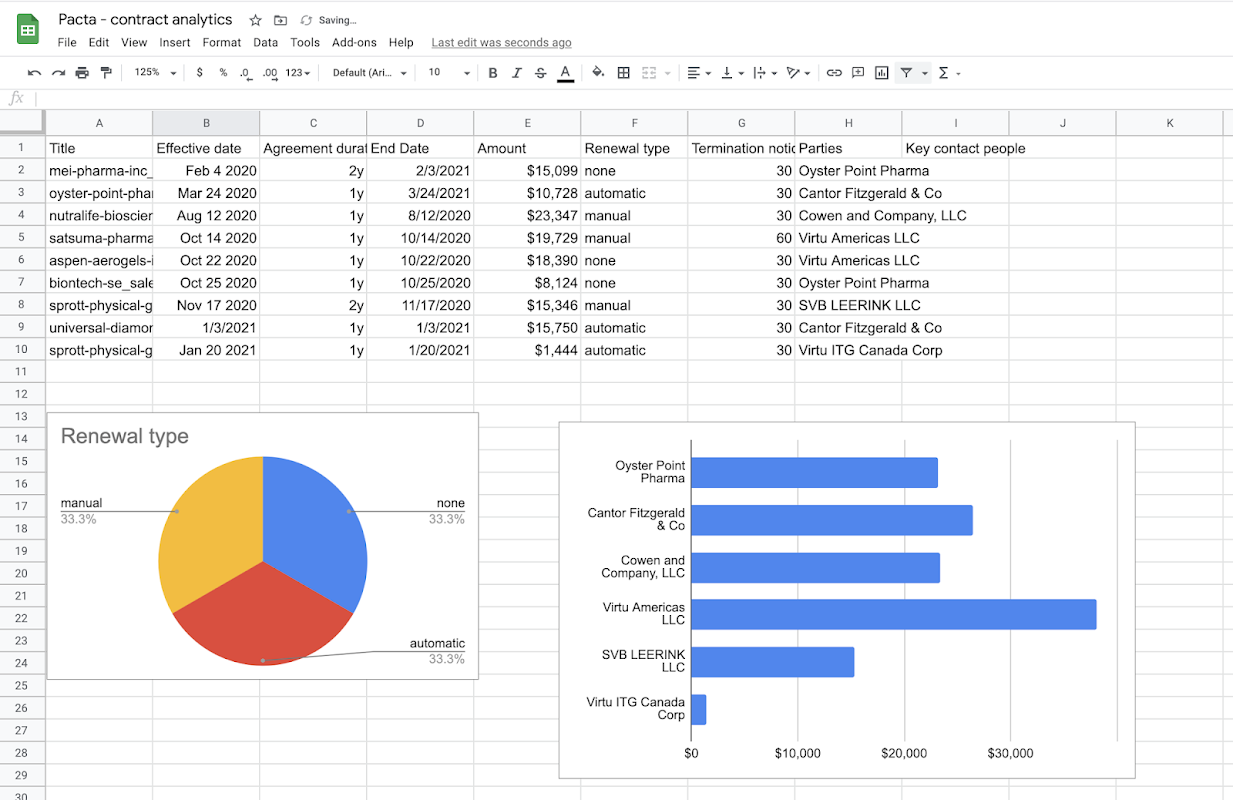This screenshot has height=800, width=1233.
Task: Move document with folder icon
Action: pyautogui.click(x=280, y=20)
